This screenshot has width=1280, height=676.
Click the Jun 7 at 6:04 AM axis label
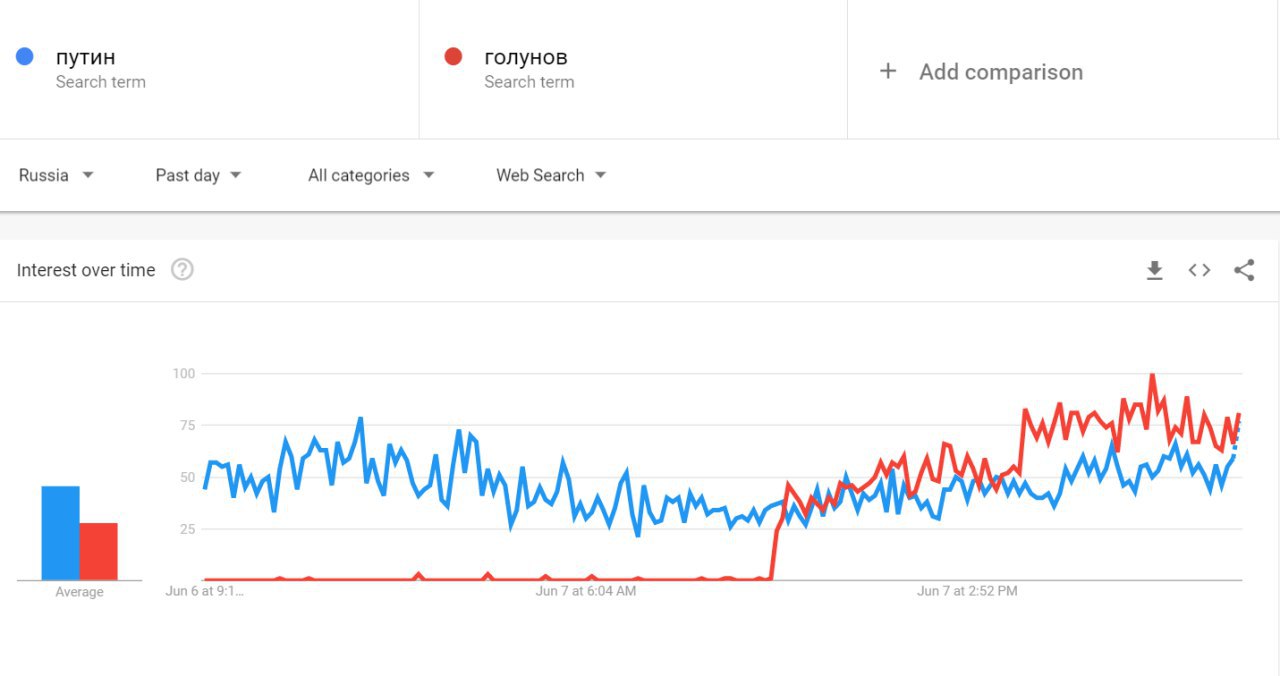(x=586, y=591)
